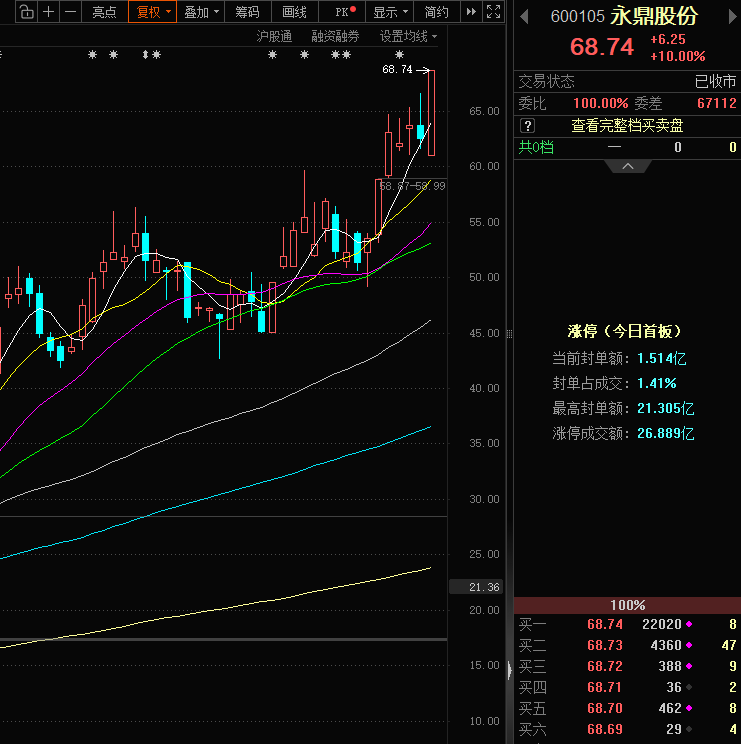Viewport: 741px width, 744px height.
Task: Select the 买三 68.72 order row
Action: pyautogui.click(x=627, y=666)
